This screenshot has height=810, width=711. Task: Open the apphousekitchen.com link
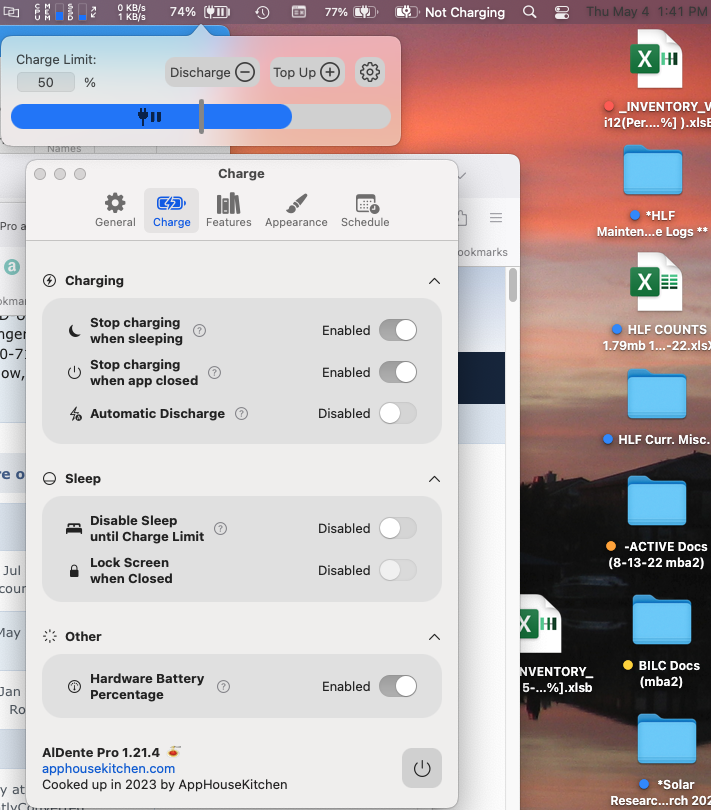click(109, 769)
